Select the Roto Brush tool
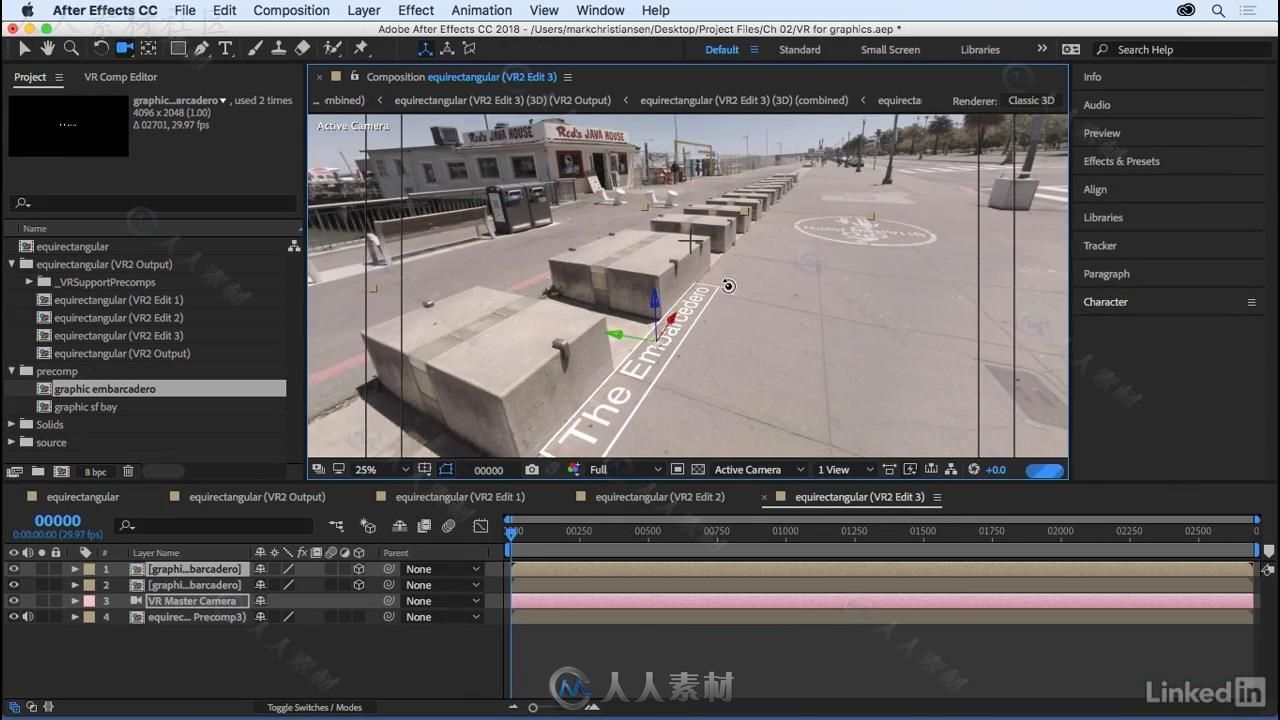Viewport: 1280px width, 720px height. pyautogui.click(x=332, y=48)
